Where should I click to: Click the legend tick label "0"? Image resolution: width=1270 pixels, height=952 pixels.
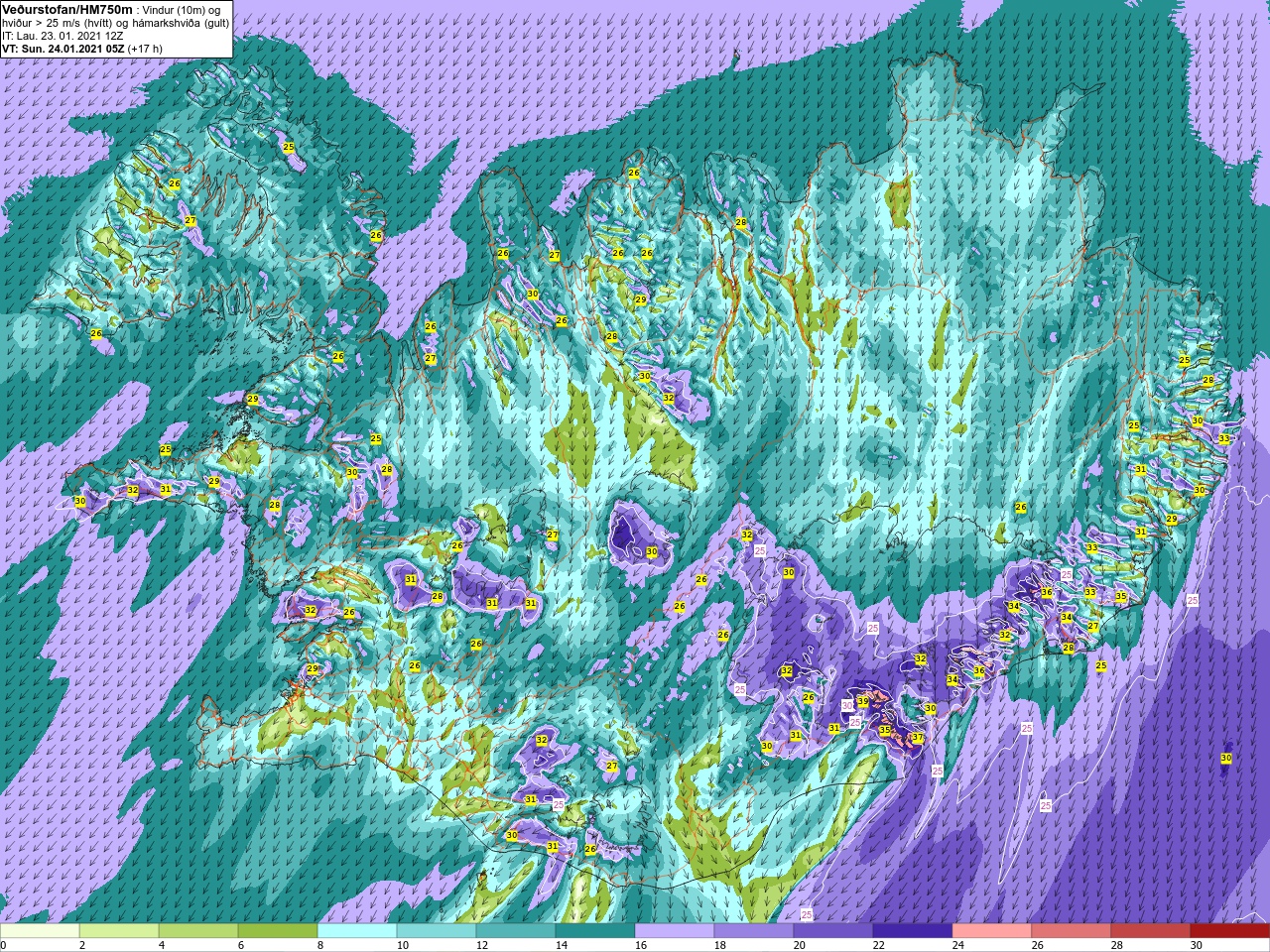click(x=4, y=945)
